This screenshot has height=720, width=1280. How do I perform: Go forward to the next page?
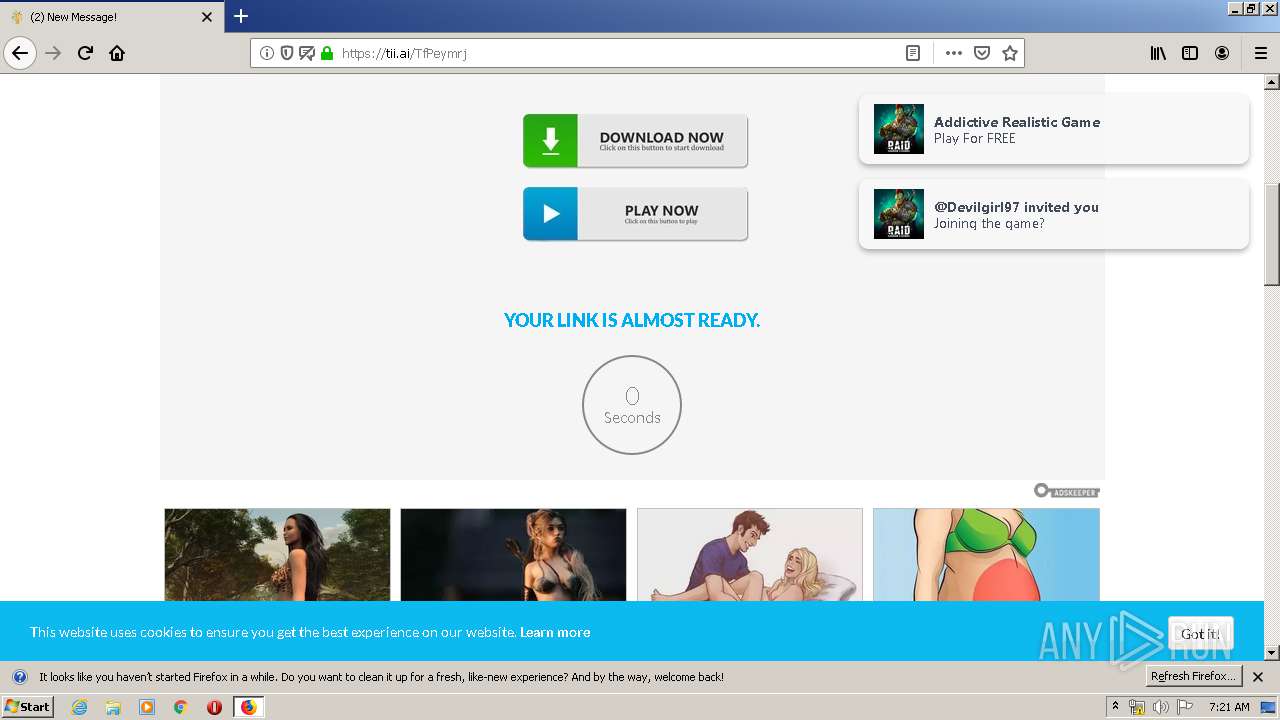click(x=53, y=53)
